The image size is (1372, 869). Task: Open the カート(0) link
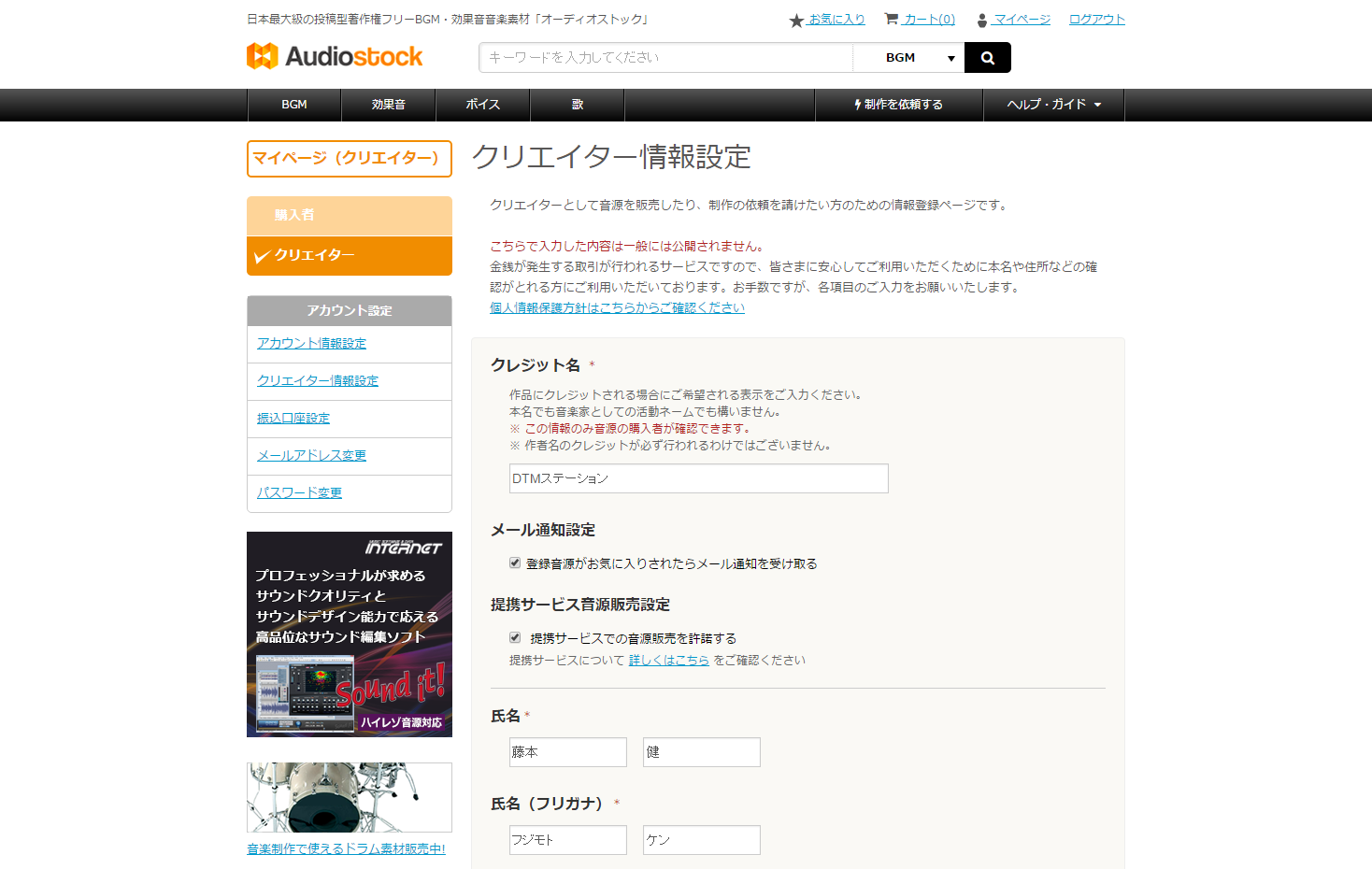click(x=929, y=19)
